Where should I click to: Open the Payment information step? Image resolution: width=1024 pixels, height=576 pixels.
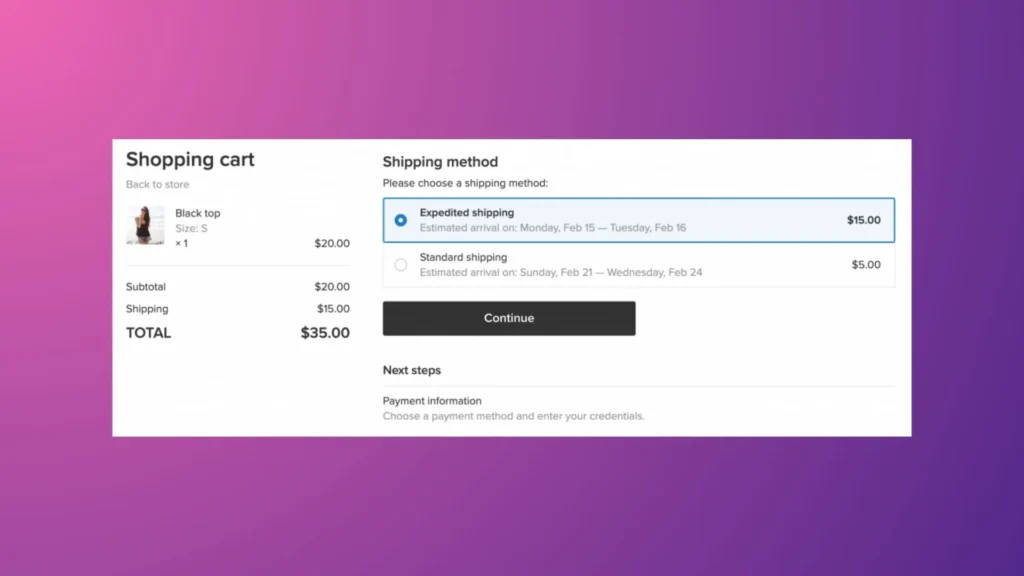click(431, 400)
